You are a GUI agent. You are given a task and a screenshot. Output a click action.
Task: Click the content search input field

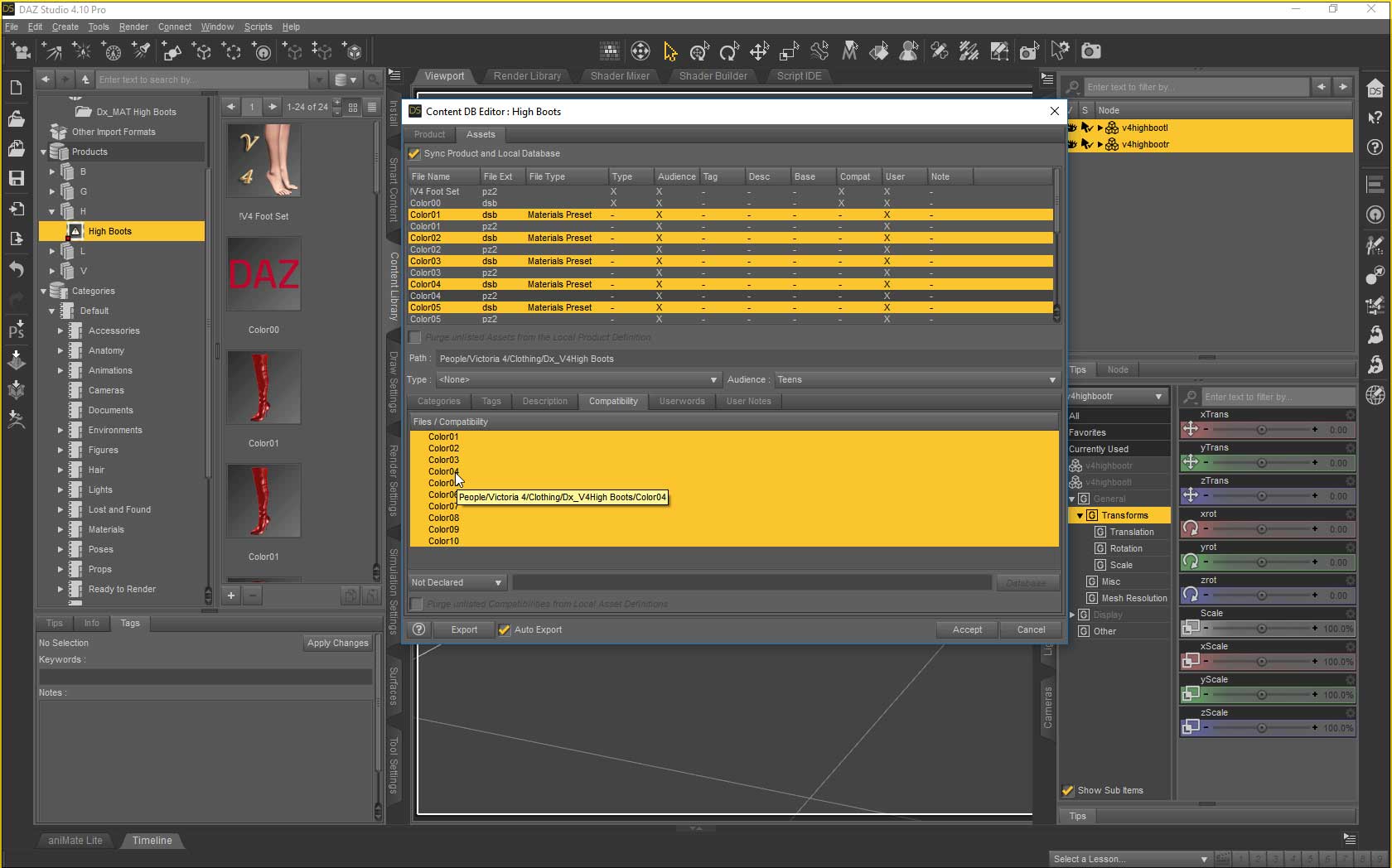pos(202,80)
